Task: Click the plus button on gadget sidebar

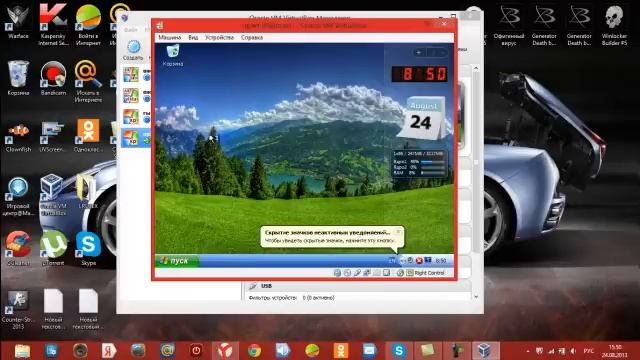Action: (x=418, y=52)
